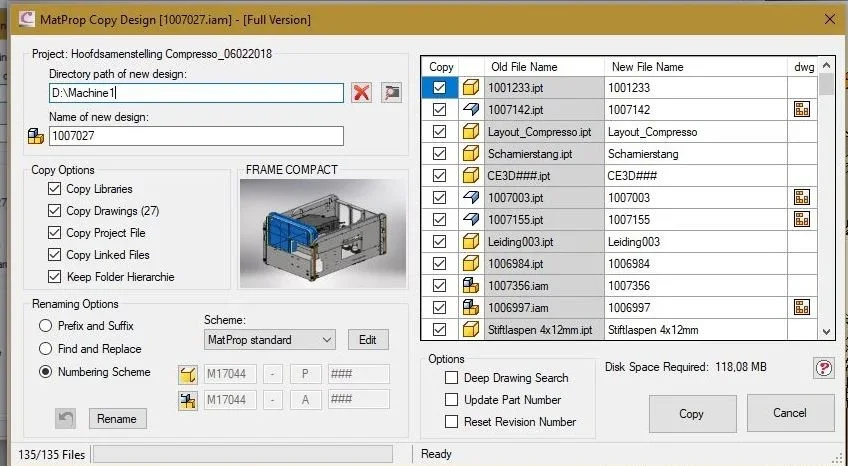Click the dwg icon for 1006997.iam
The width and height of the screenshot is (848, 466).
[x=801, y=307]
